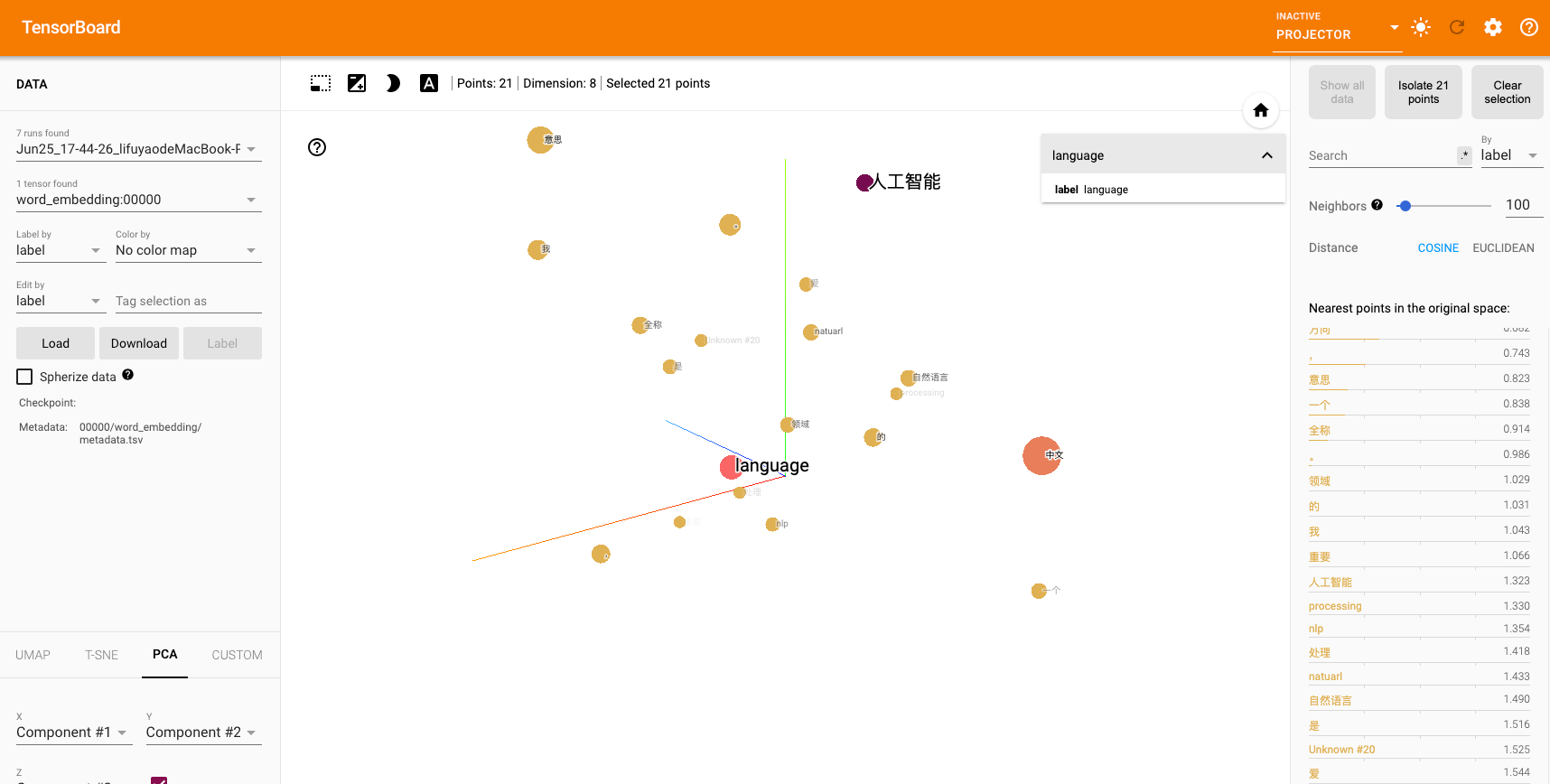Screen dimensions: 1550x784
Task: Click the Search input field
Action: [x=1382, y=155]
